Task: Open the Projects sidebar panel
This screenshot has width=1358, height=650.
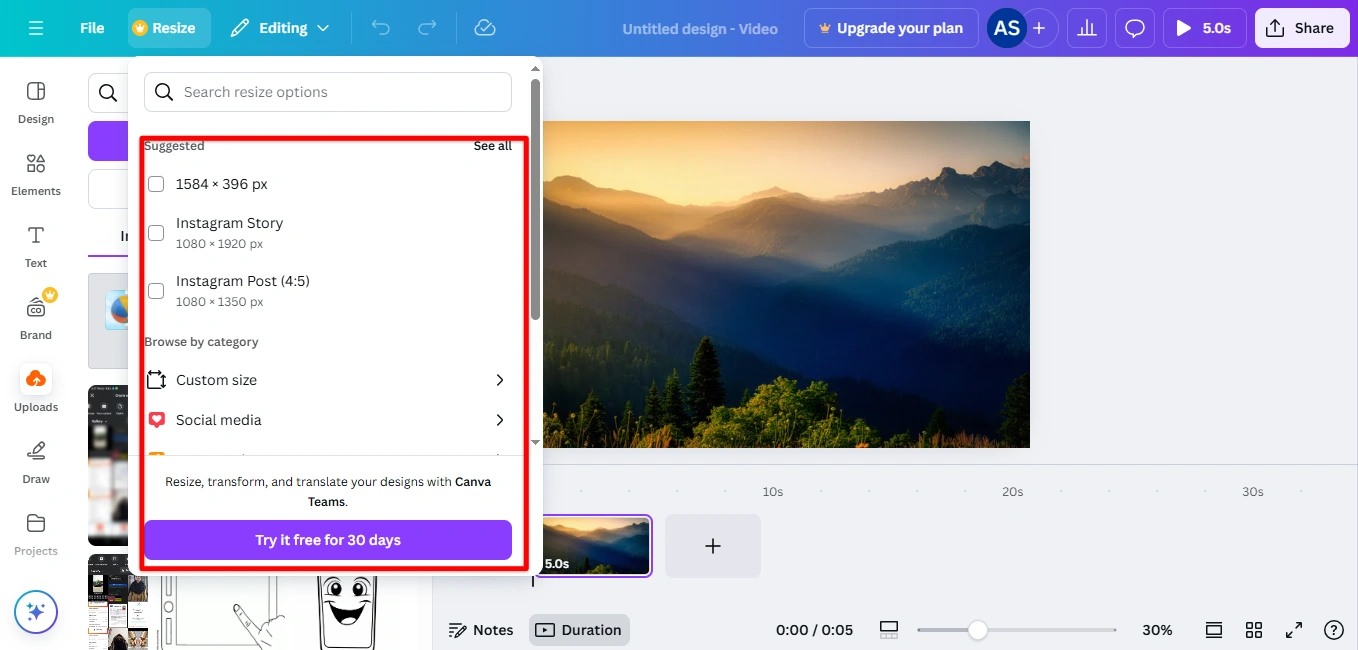Action: (x=36, y=535)
